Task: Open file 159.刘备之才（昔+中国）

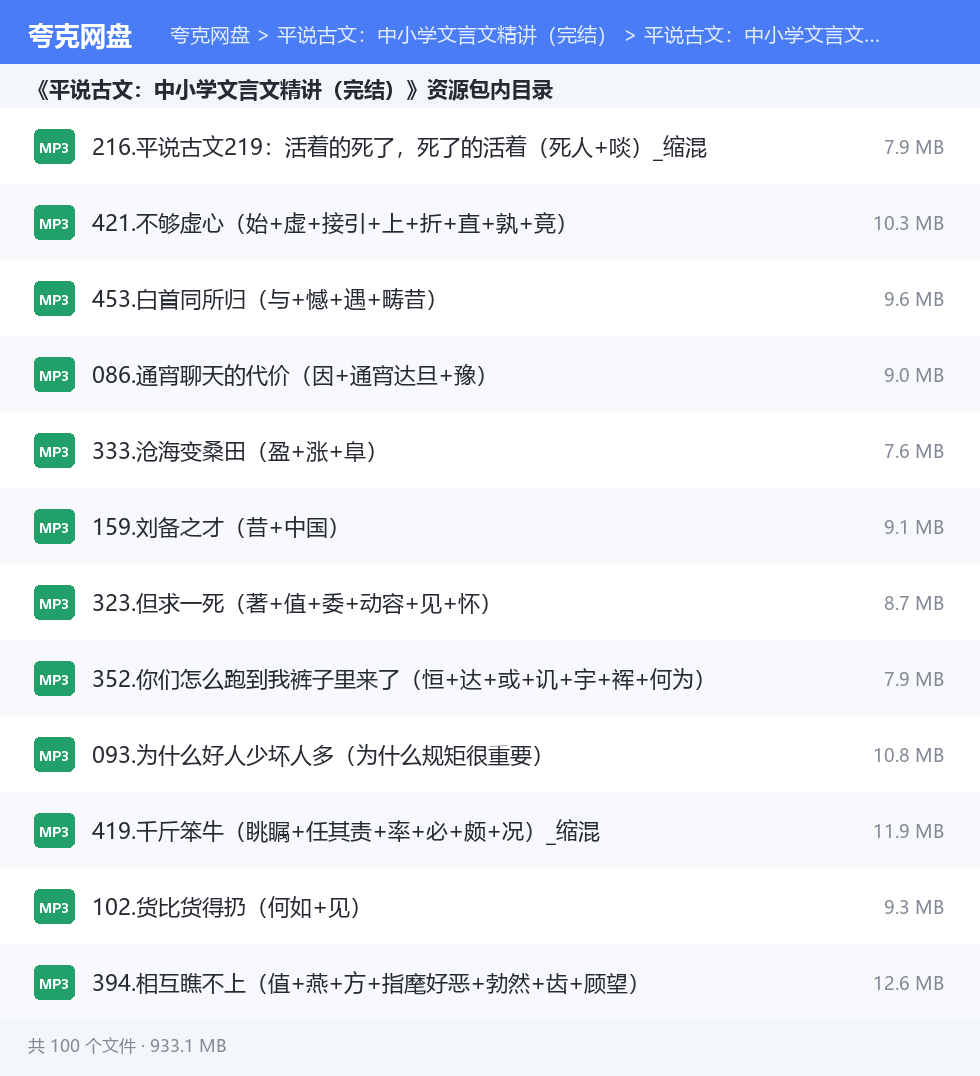Action: coord(215,527)
